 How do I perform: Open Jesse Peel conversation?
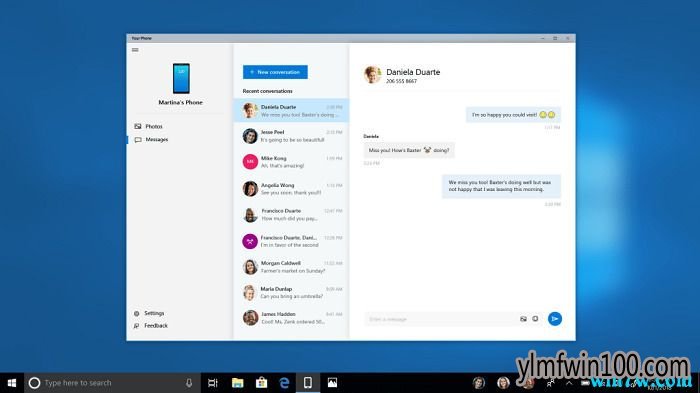(x=292, y=136)
